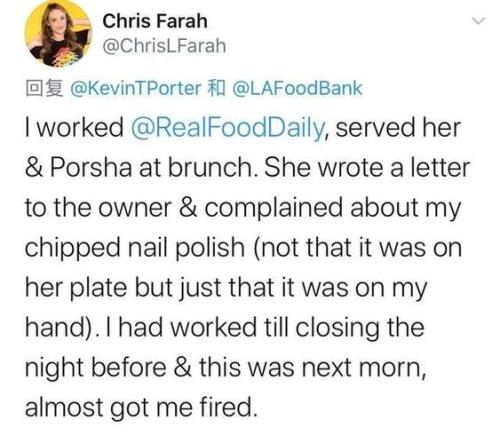
Task: Visit the @ChrisLFarah handle
Action: point(164,46)
